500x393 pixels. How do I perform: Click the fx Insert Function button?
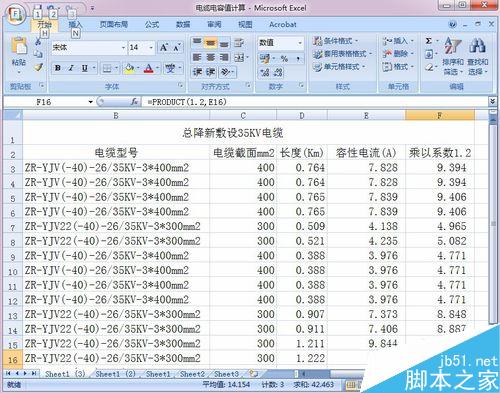tap(134, 102)
